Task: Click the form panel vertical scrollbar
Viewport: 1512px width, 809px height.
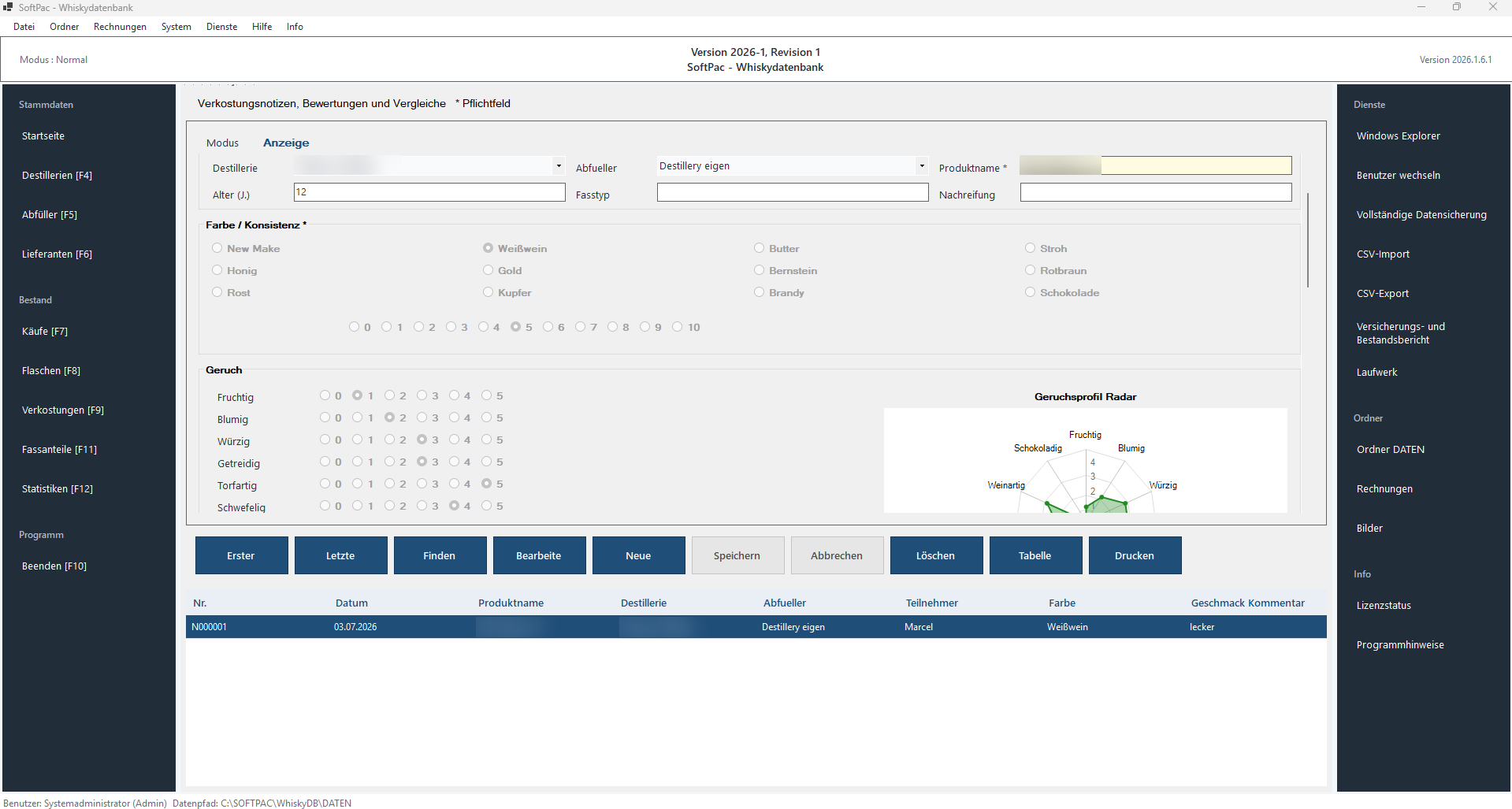Action: tap(1307, 240)
